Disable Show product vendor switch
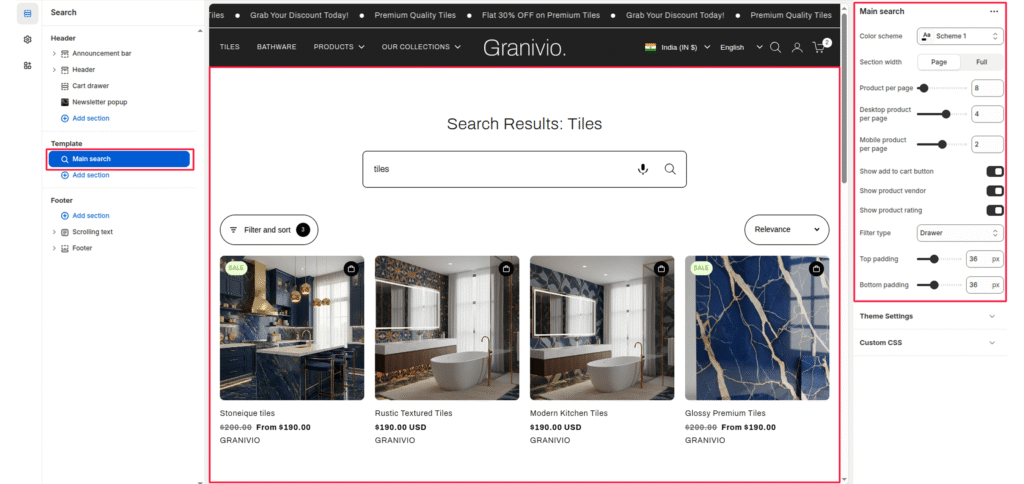This screenshot has height=484, width=1024. pos(994,191)
